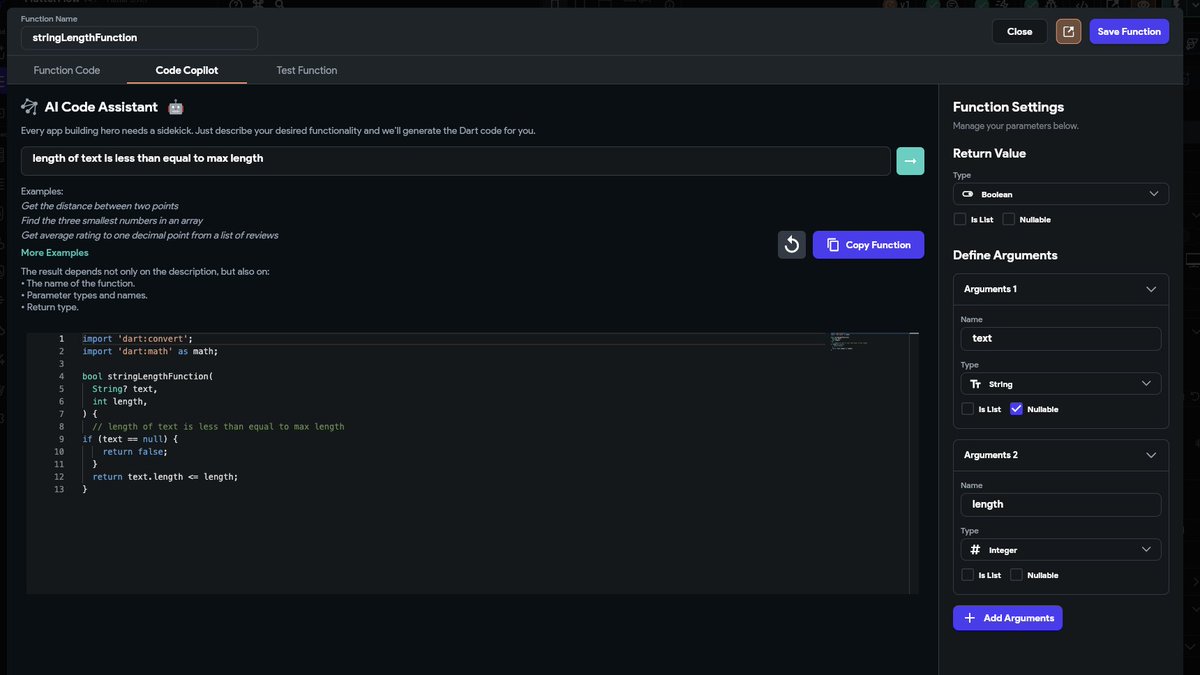Click code line "import 'dart:convert';"
This screenshot has height=675, width=1200.
point(137,339)
